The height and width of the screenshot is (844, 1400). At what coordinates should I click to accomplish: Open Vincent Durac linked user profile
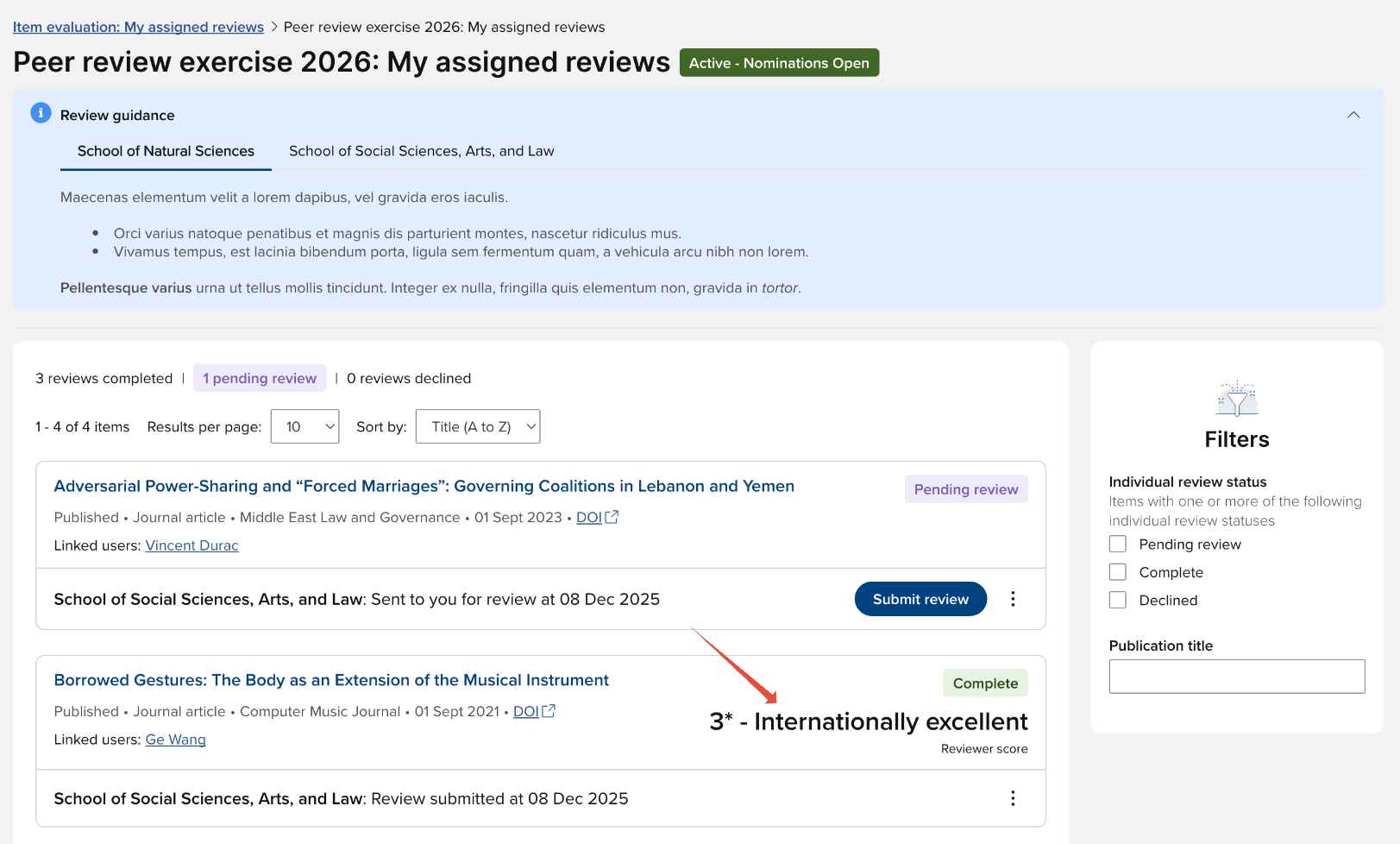(x=191, y=545)
